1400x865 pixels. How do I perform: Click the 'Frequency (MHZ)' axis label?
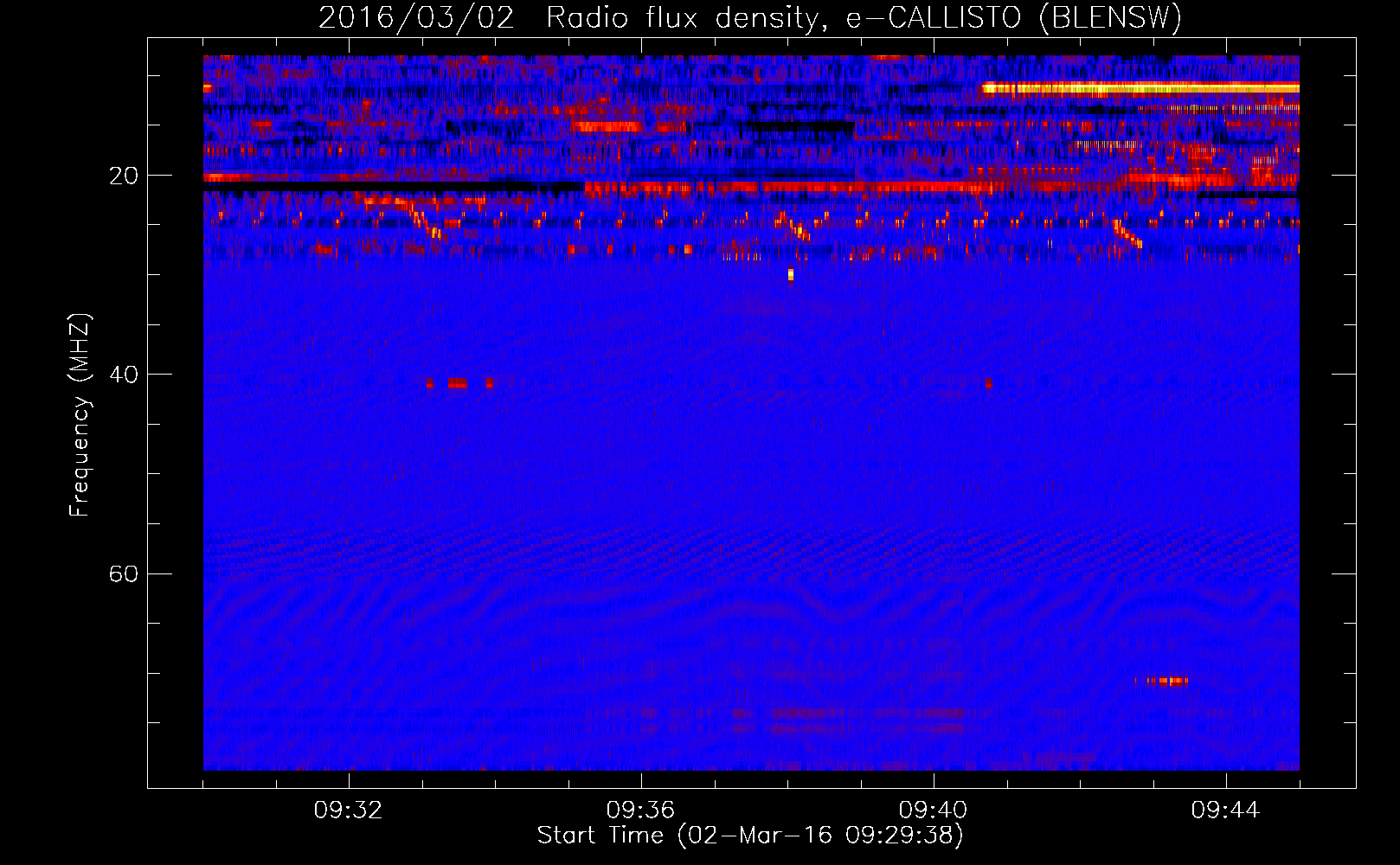click(x=80, y=415)
